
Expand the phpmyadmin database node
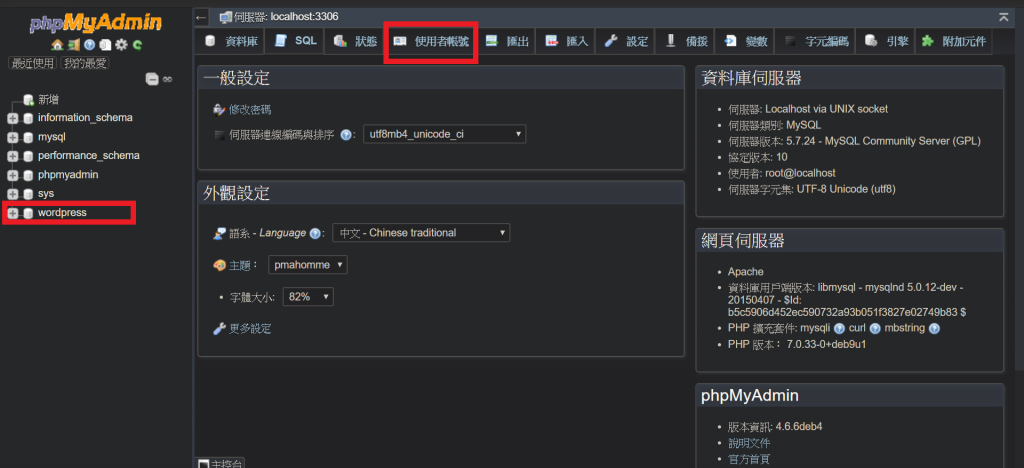[x=12, y=176]
